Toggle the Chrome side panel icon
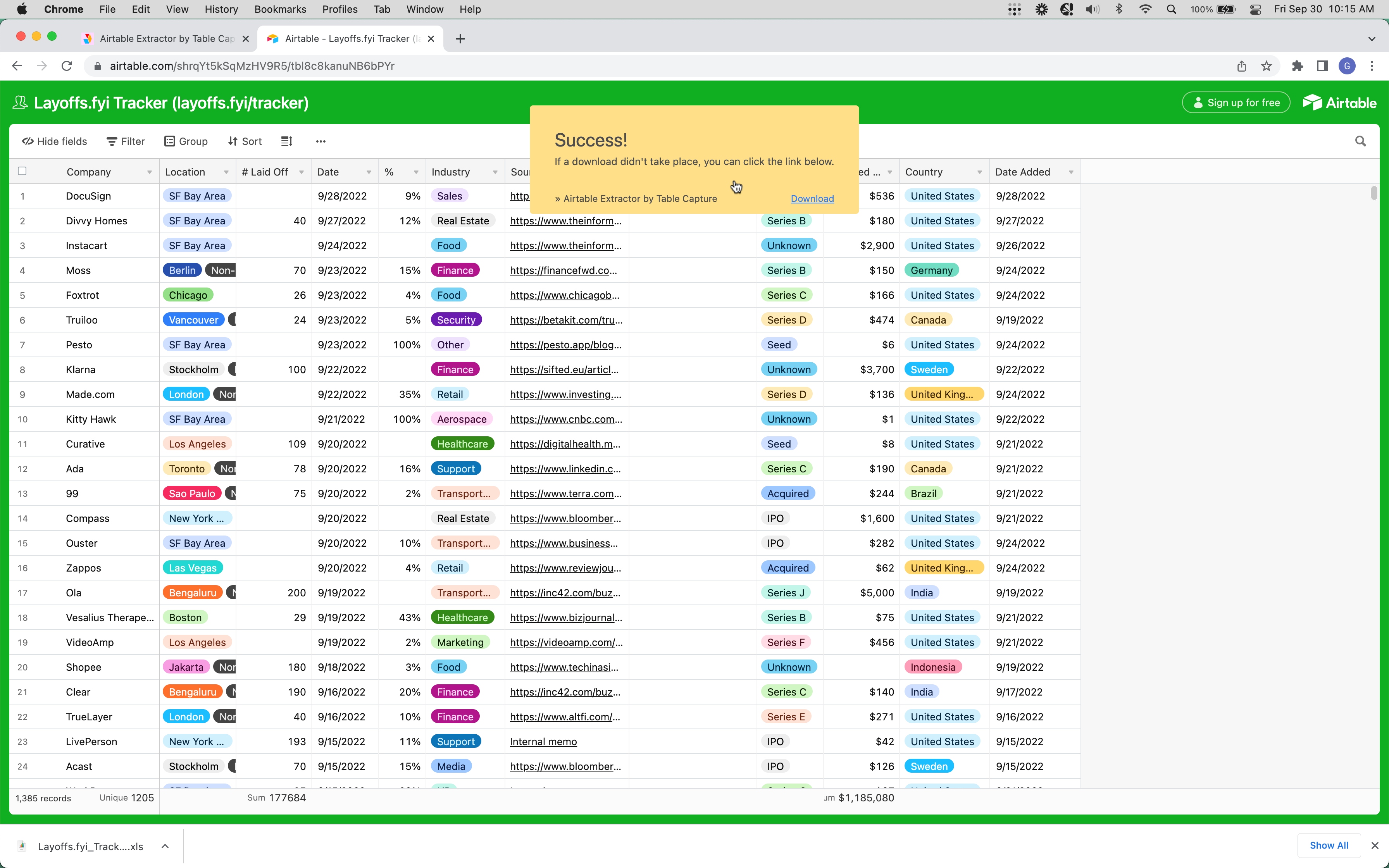This screenshot has width=1389, height=868. pyautogui.click(x=1322, y=66)
